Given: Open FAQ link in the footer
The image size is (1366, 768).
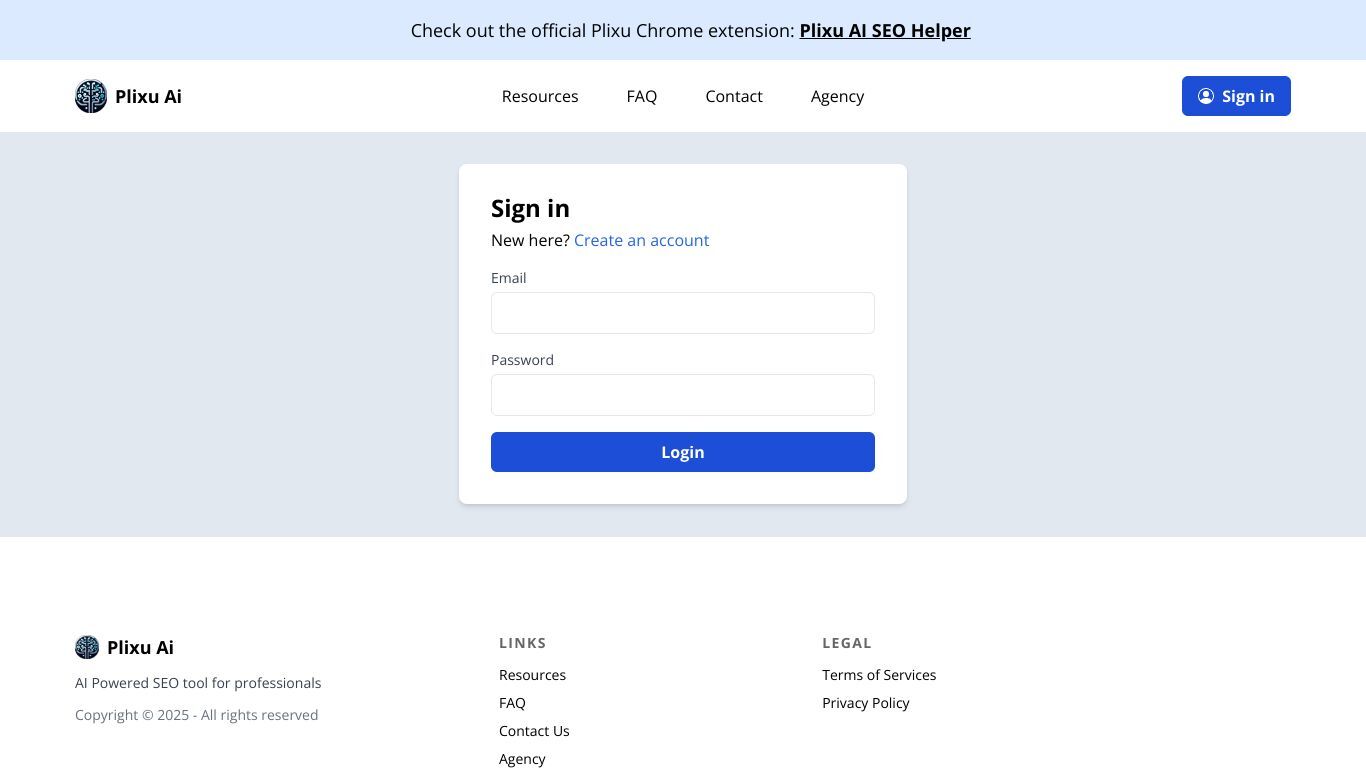Looking at the screenshot, I should 512,703.
